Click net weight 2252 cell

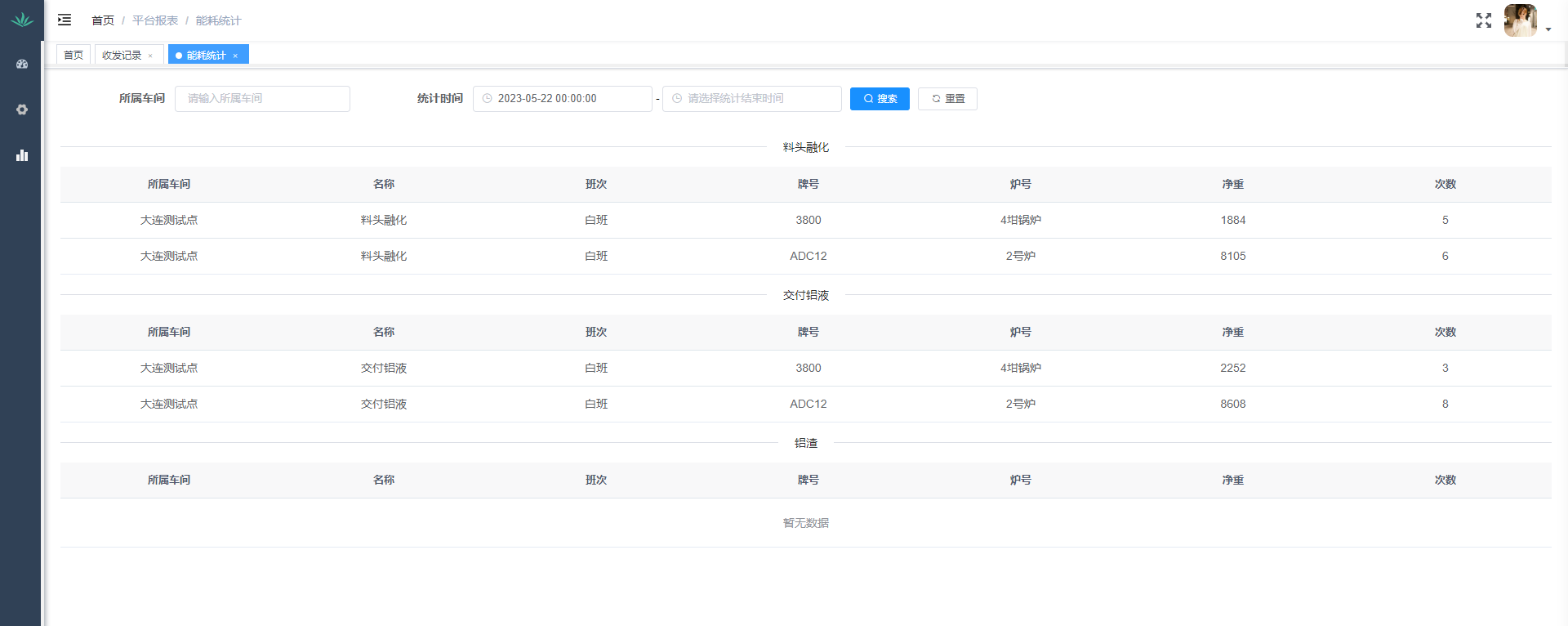[1233, 369]
